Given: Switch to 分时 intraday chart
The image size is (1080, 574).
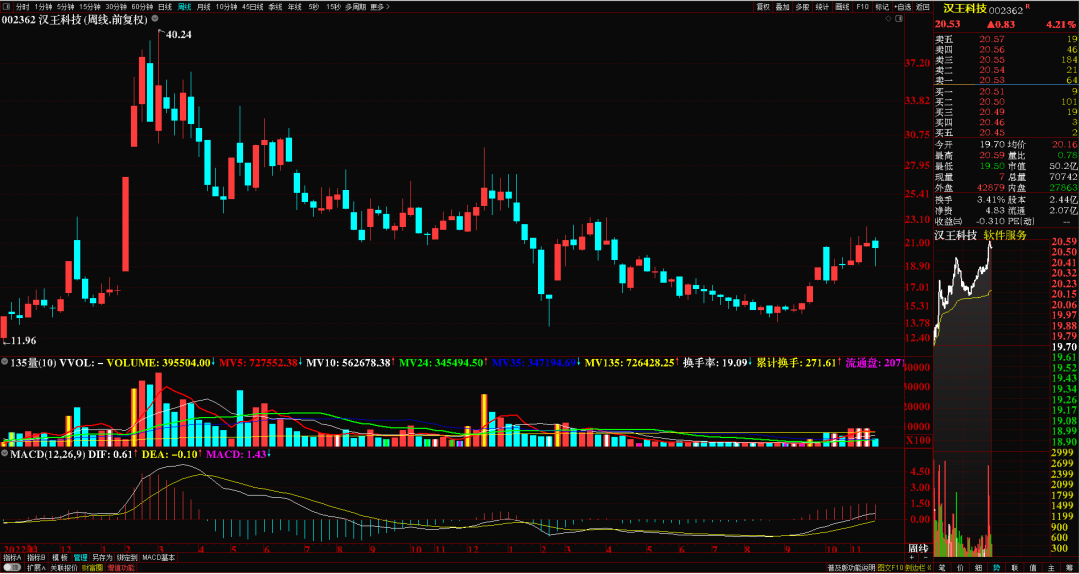Looking at the screenshot, I should (x=23, y=6).
